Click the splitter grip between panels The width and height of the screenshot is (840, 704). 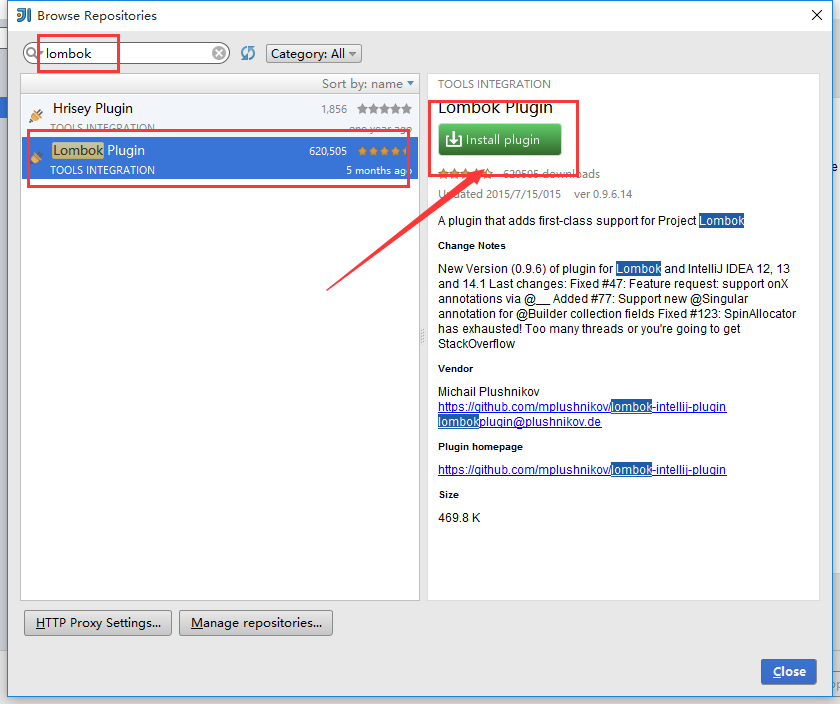pos(423,336)
